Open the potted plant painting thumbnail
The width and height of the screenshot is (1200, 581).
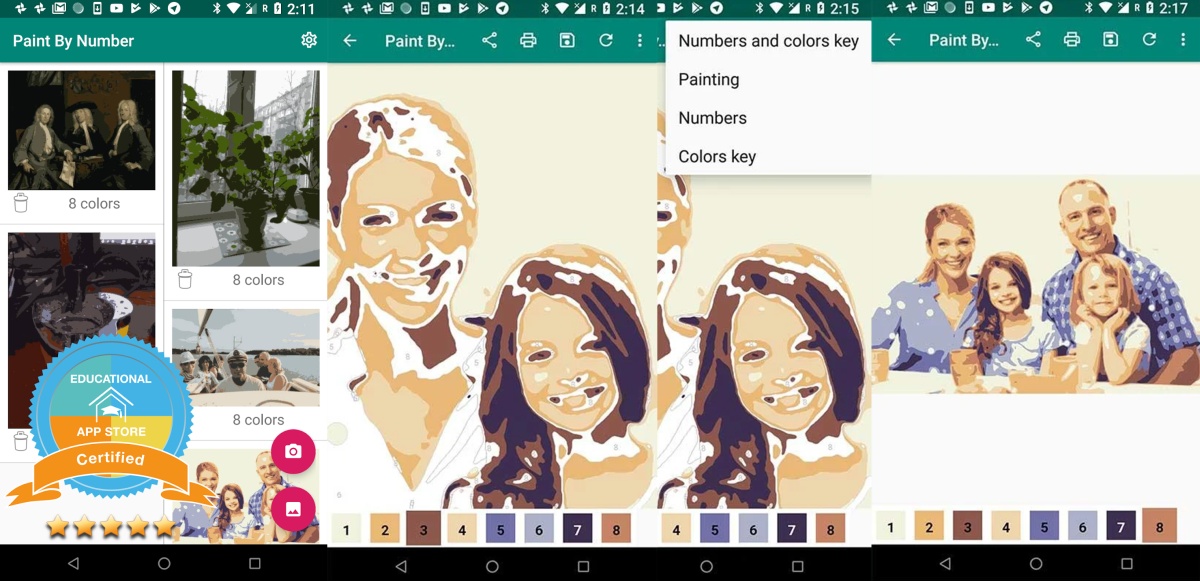245,167
